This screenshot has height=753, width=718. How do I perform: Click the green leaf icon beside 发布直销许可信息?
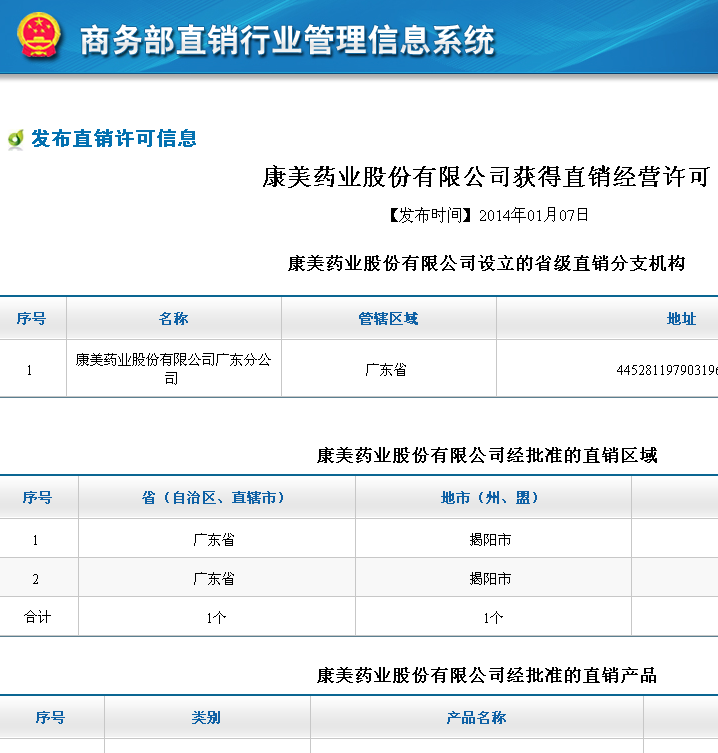coord(15,140)
